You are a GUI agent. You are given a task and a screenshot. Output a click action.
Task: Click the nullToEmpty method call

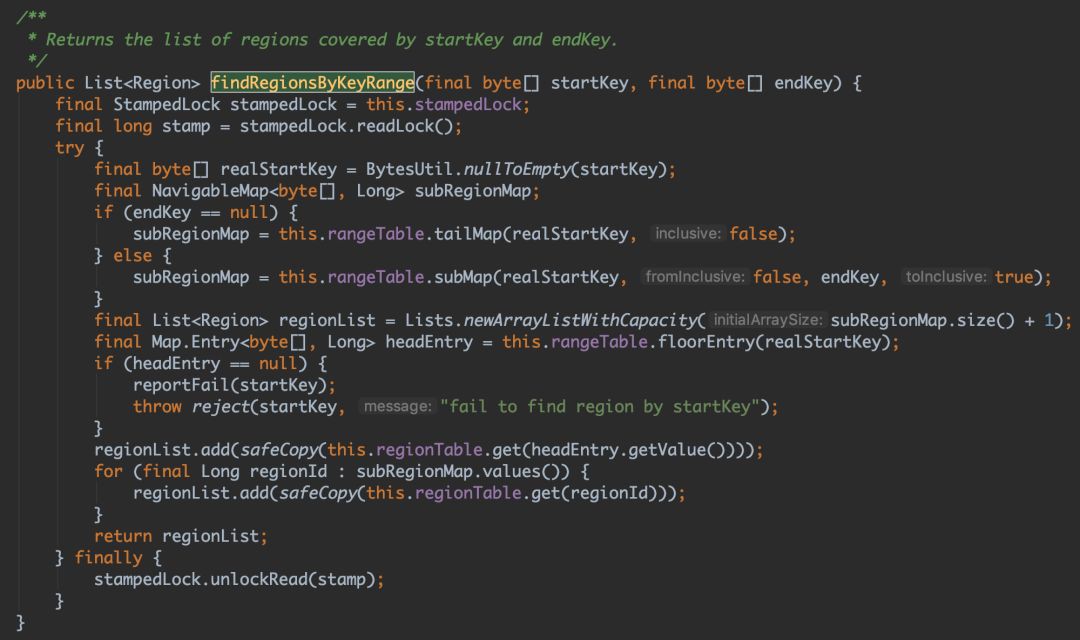click(x=517, y=169)
